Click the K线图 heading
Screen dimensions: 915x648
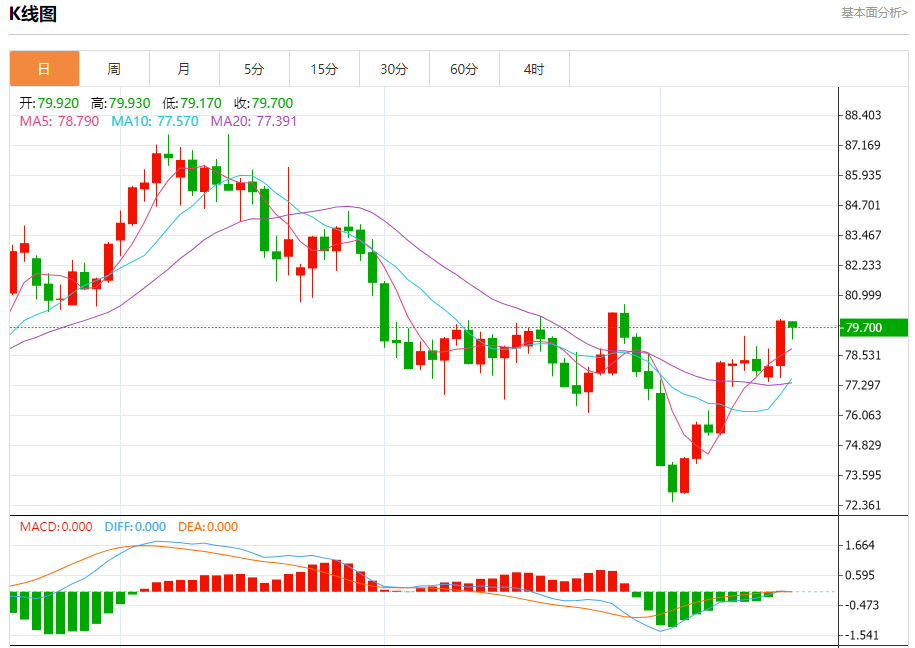coord(33,13)
